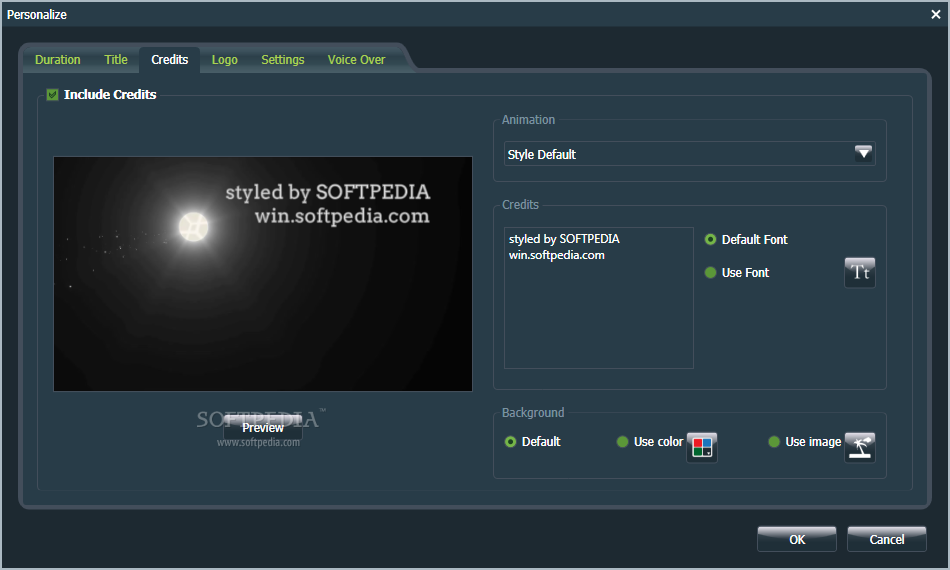This screenshot has height=570, width=950.
Task: Click inside the credits text box
Action: (599, 298)
